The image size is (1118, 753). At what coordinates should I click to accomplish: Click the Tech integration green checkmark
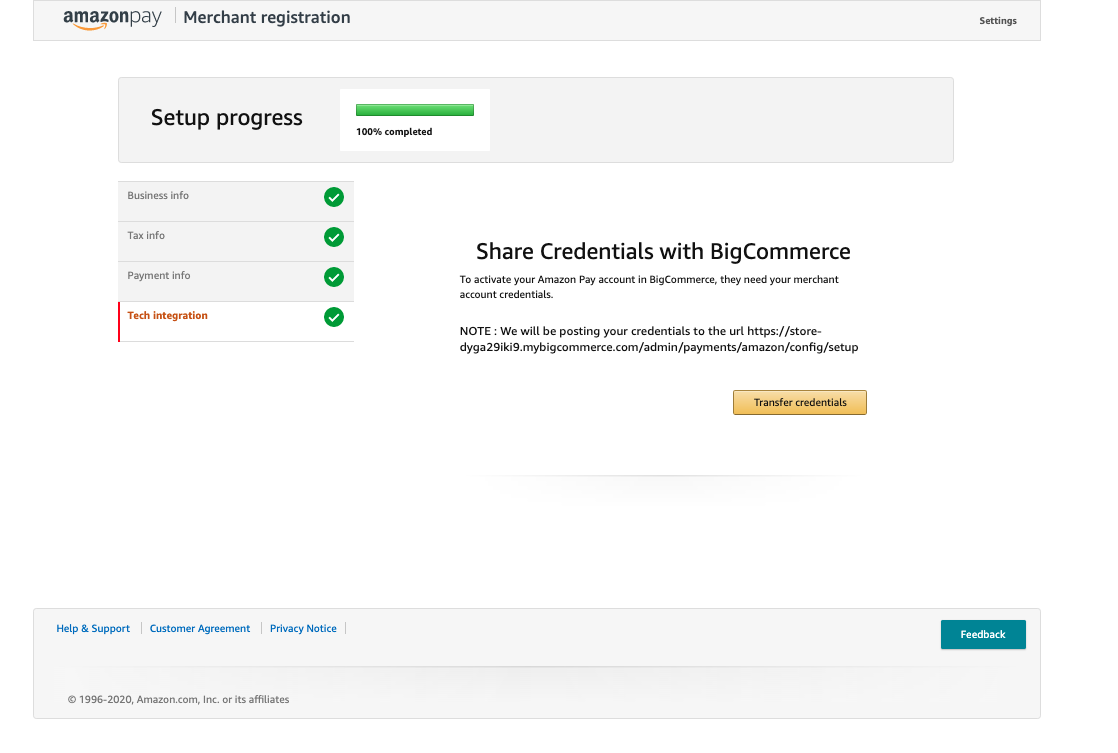pos(334,317)
